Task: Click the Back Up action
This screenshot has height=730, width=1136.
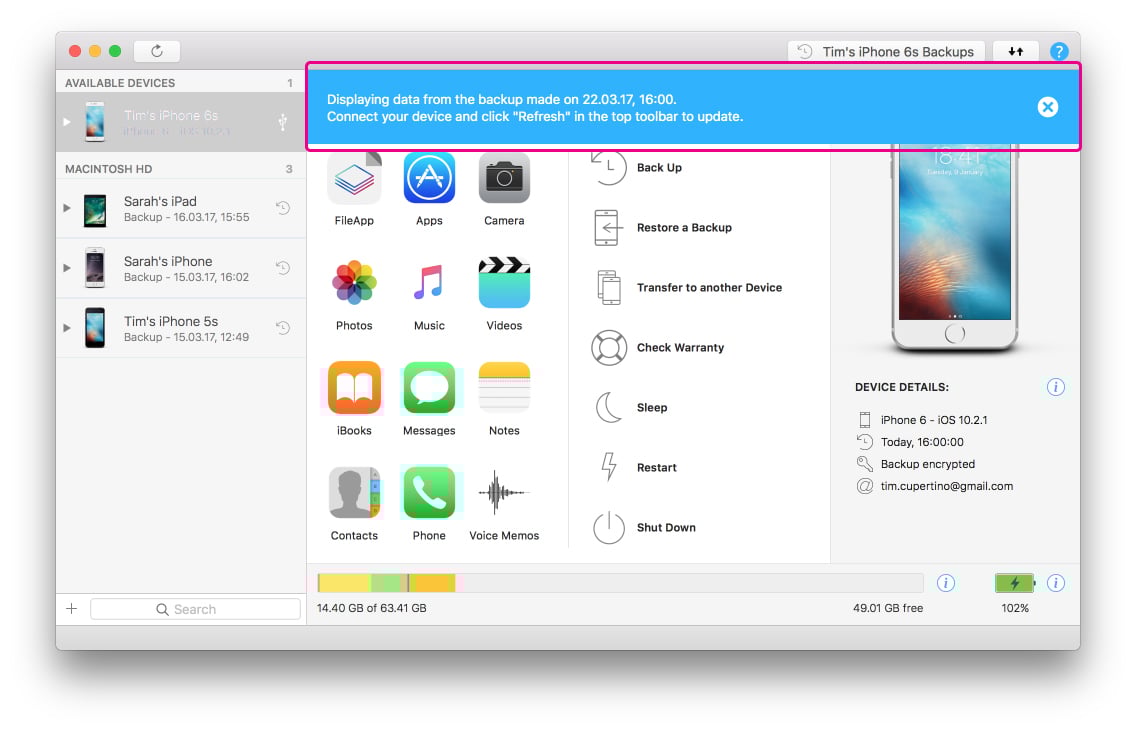Action: click(638, 167)
